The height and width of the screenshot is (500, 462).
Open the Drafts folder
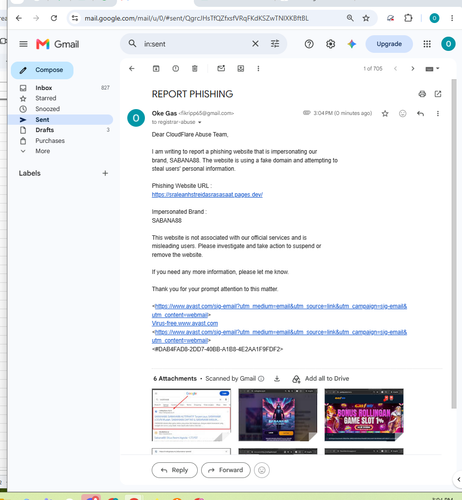pos(61,130)
